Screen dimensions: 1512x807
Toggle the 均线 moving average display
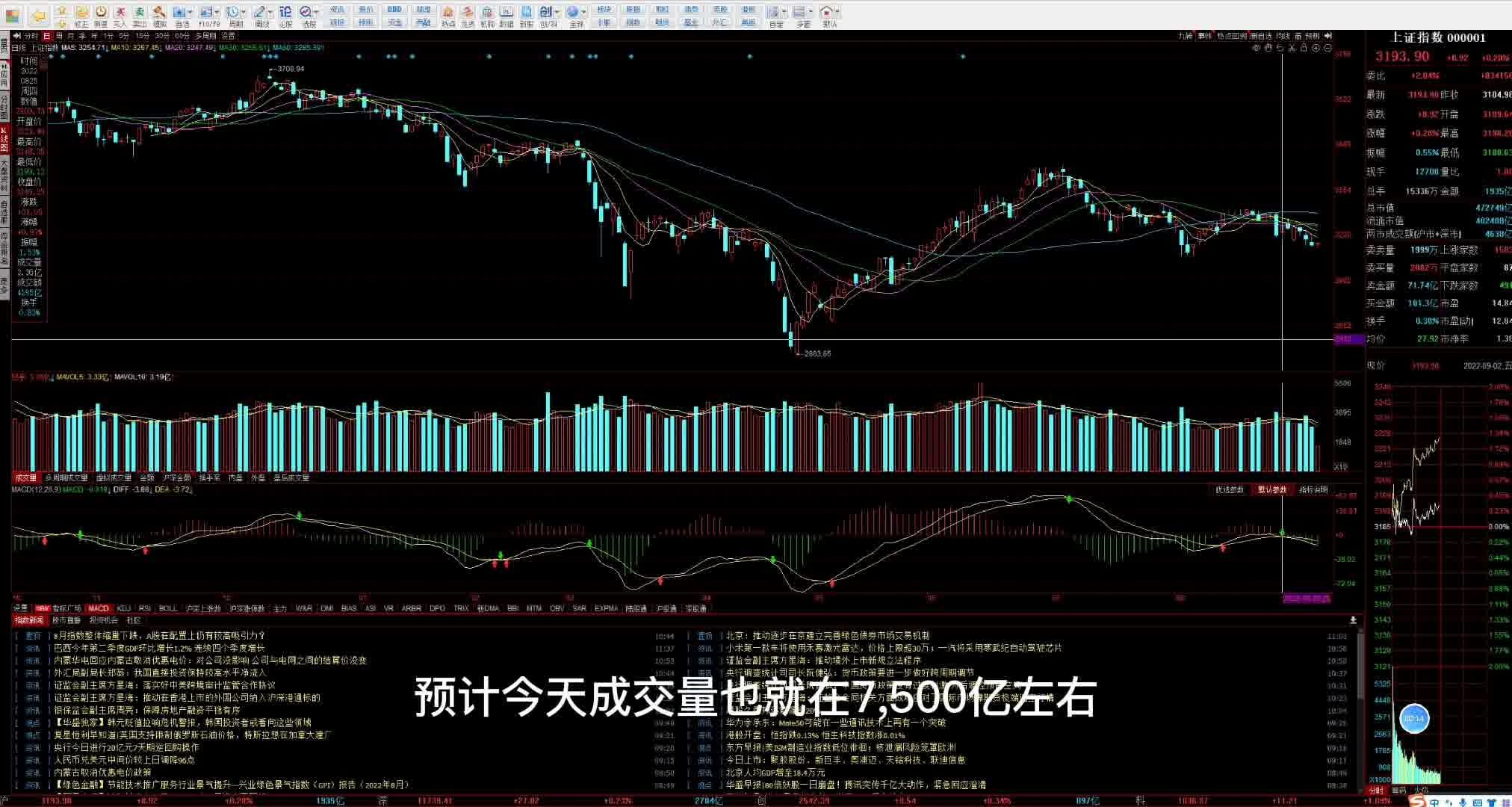pos(1283,36)
